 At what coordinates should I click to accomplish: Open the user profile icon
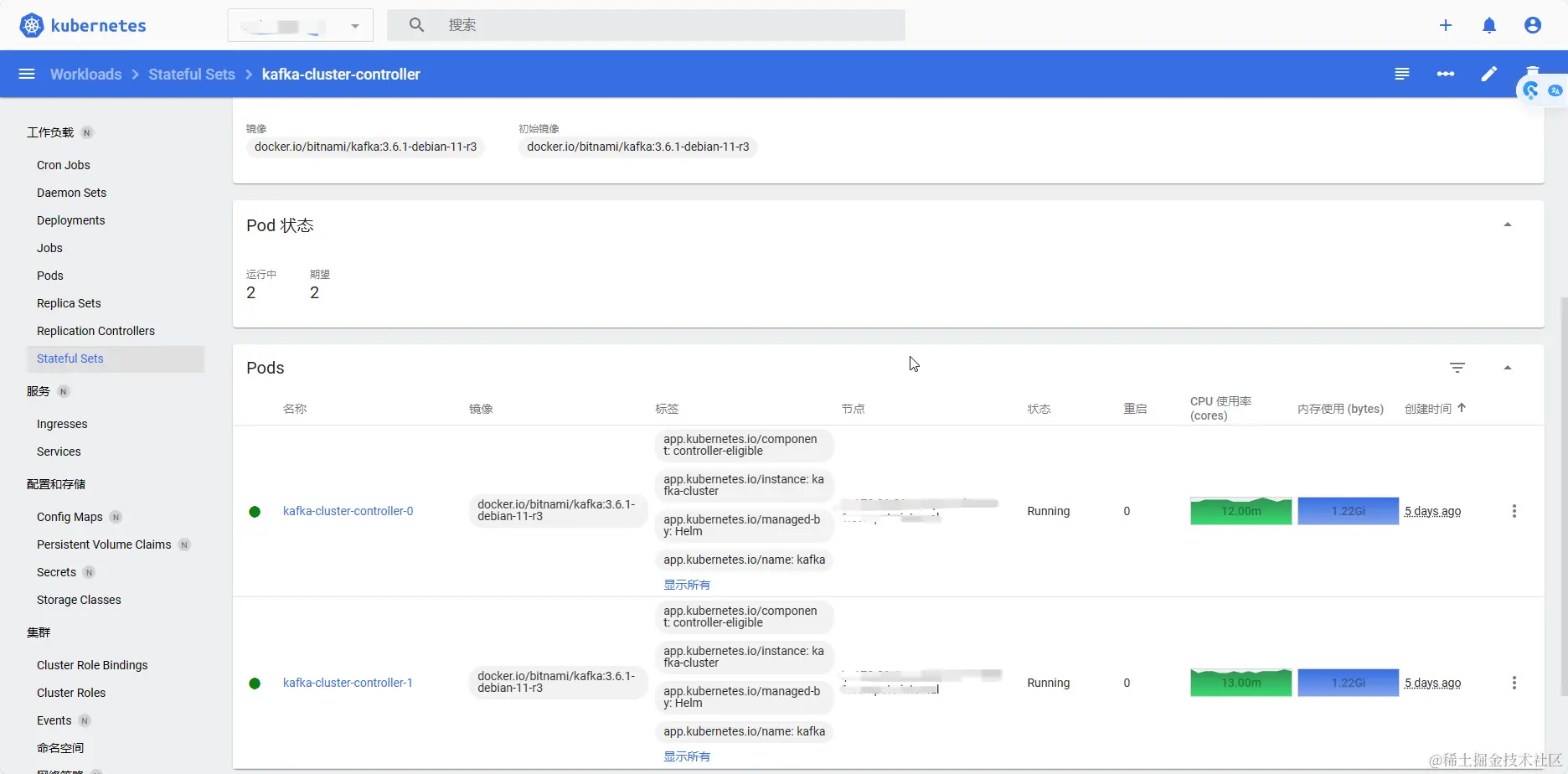1533,25
